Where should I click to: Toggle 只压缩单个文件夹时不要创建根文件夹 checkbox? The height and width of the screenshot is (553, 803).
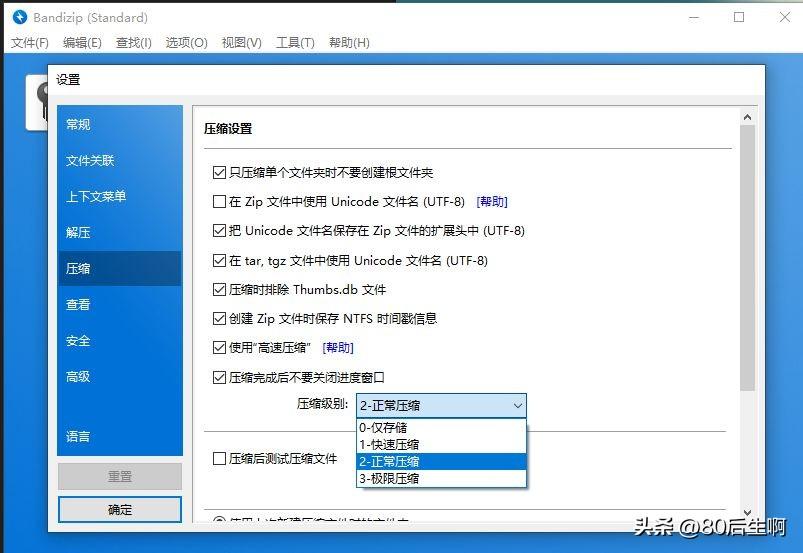(x=219, y=173)
